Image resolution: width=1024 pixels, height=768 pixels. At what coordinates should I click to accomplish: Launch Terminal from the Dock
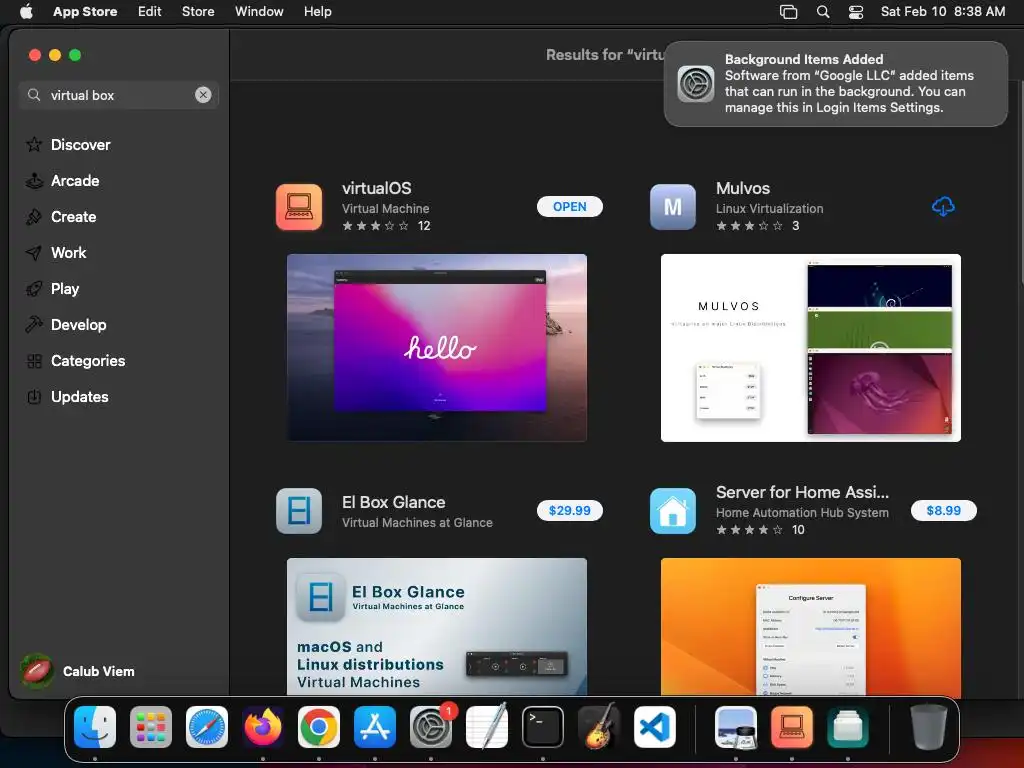click(543, 727)
